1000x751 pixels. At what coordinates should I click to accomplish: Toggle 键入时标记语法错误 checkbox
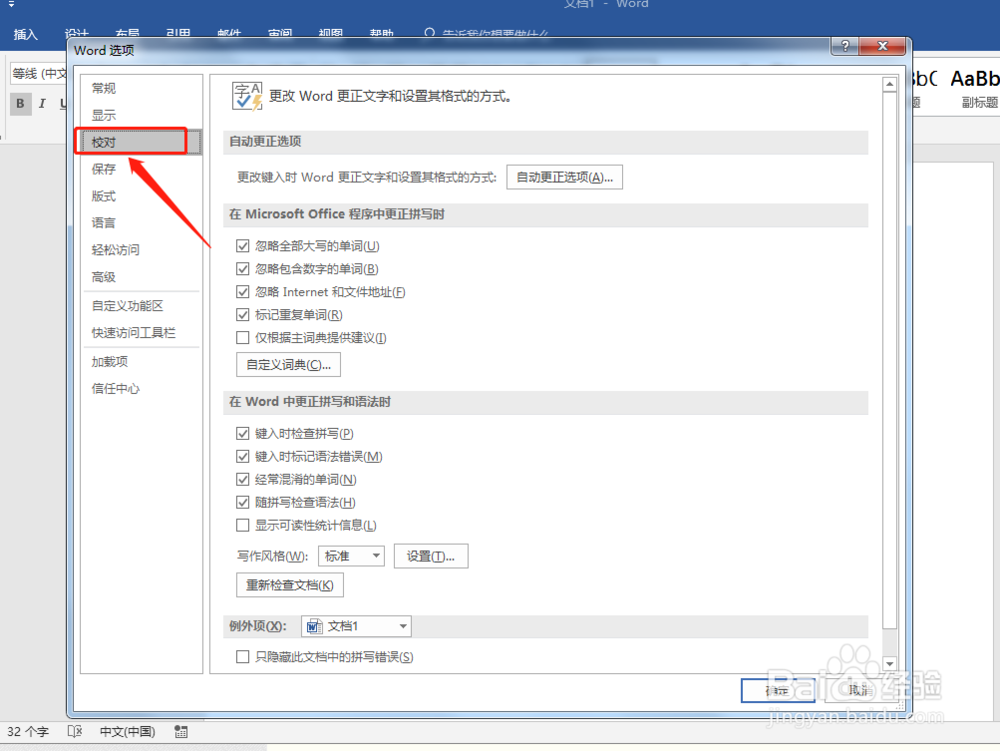click(242, 456)
